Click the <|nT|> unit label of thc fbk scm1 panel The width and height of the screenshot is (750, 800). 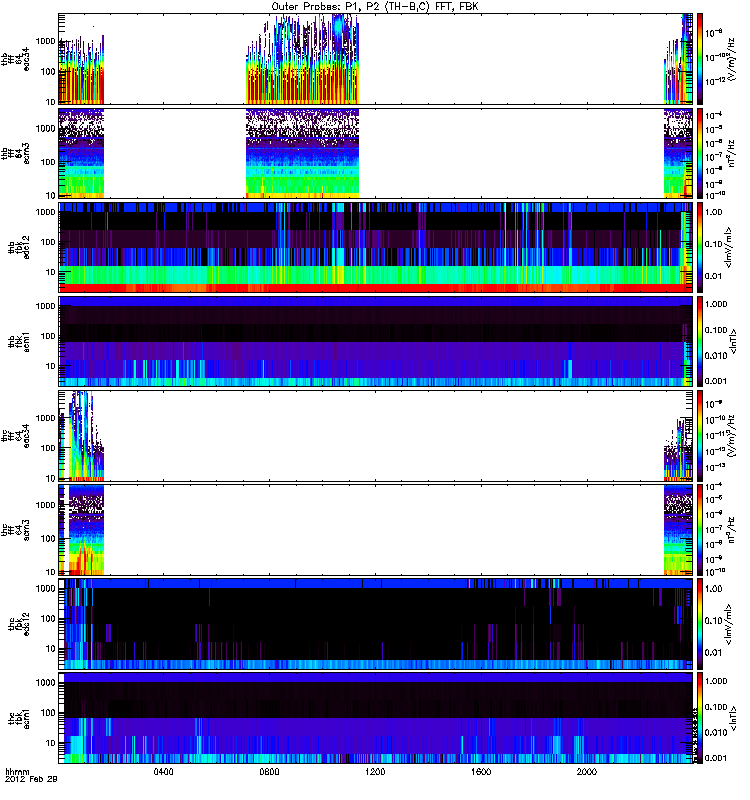tap(734, 718)
